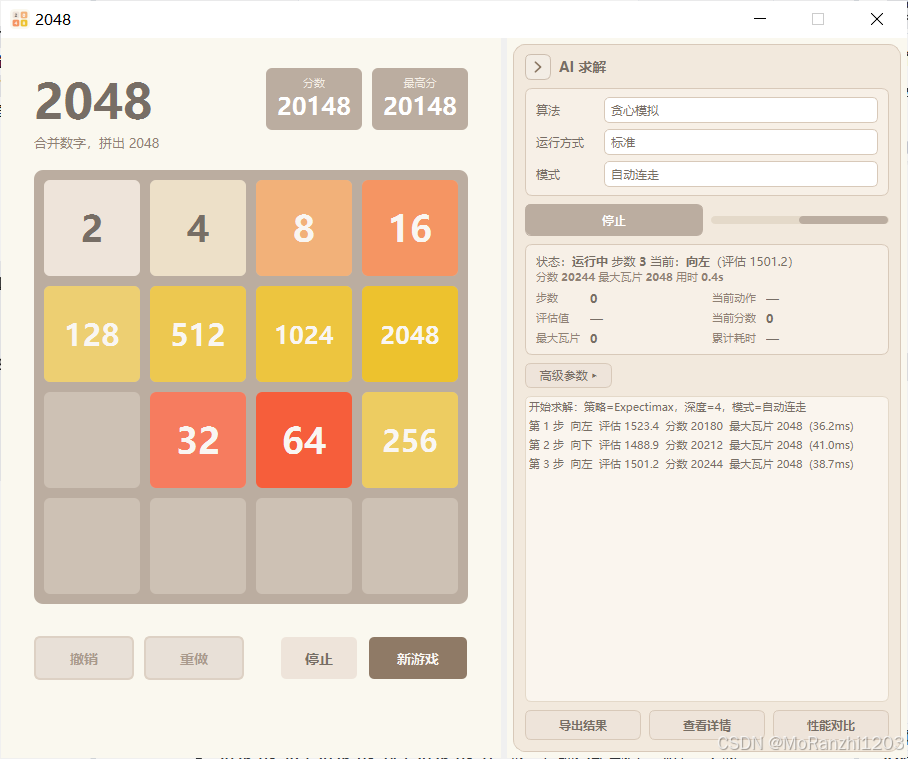Click the 重做 redo button

pos(194,658)
